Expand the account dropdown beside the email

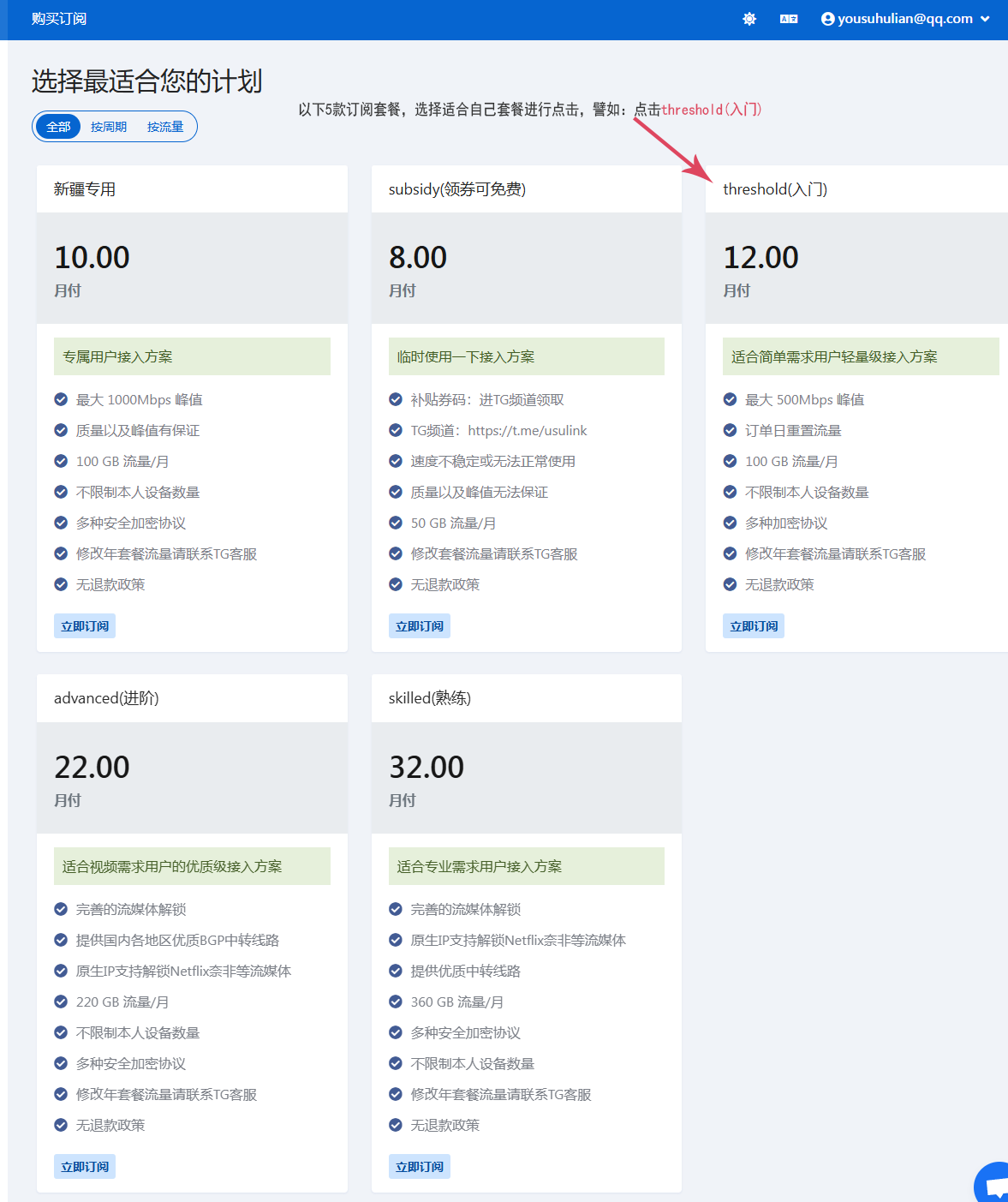(x=985, y=18)
